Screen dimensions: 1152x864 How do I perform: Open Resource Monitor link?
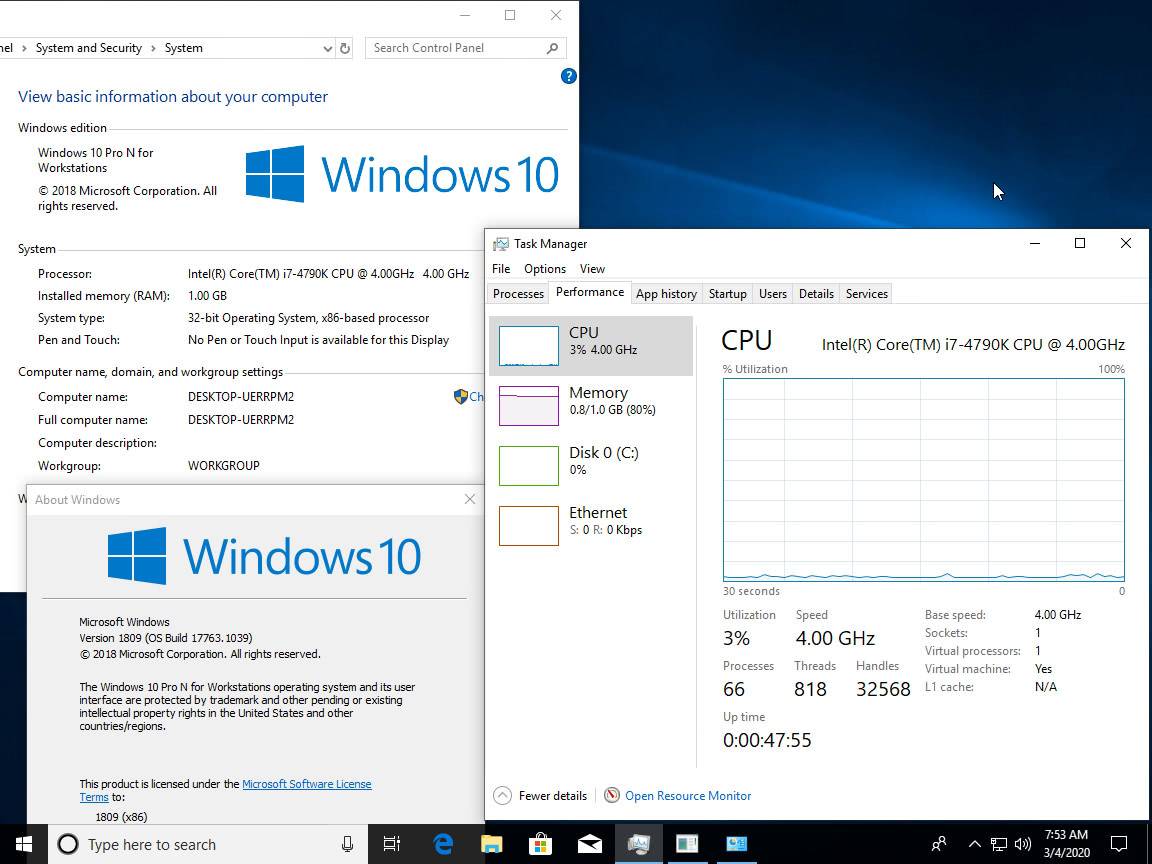688,796
